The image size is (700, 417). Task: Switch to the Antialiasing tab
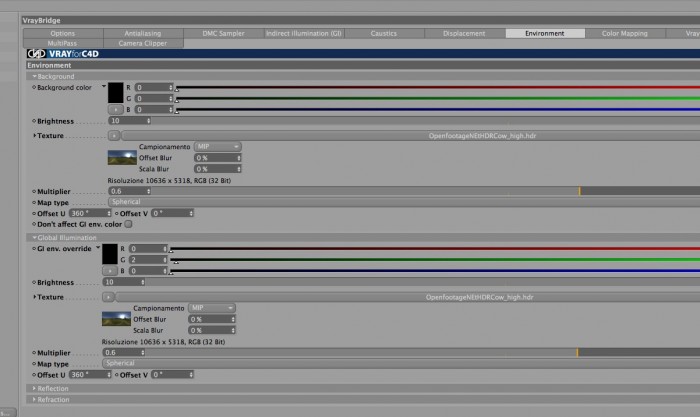[x=143, y=33]
